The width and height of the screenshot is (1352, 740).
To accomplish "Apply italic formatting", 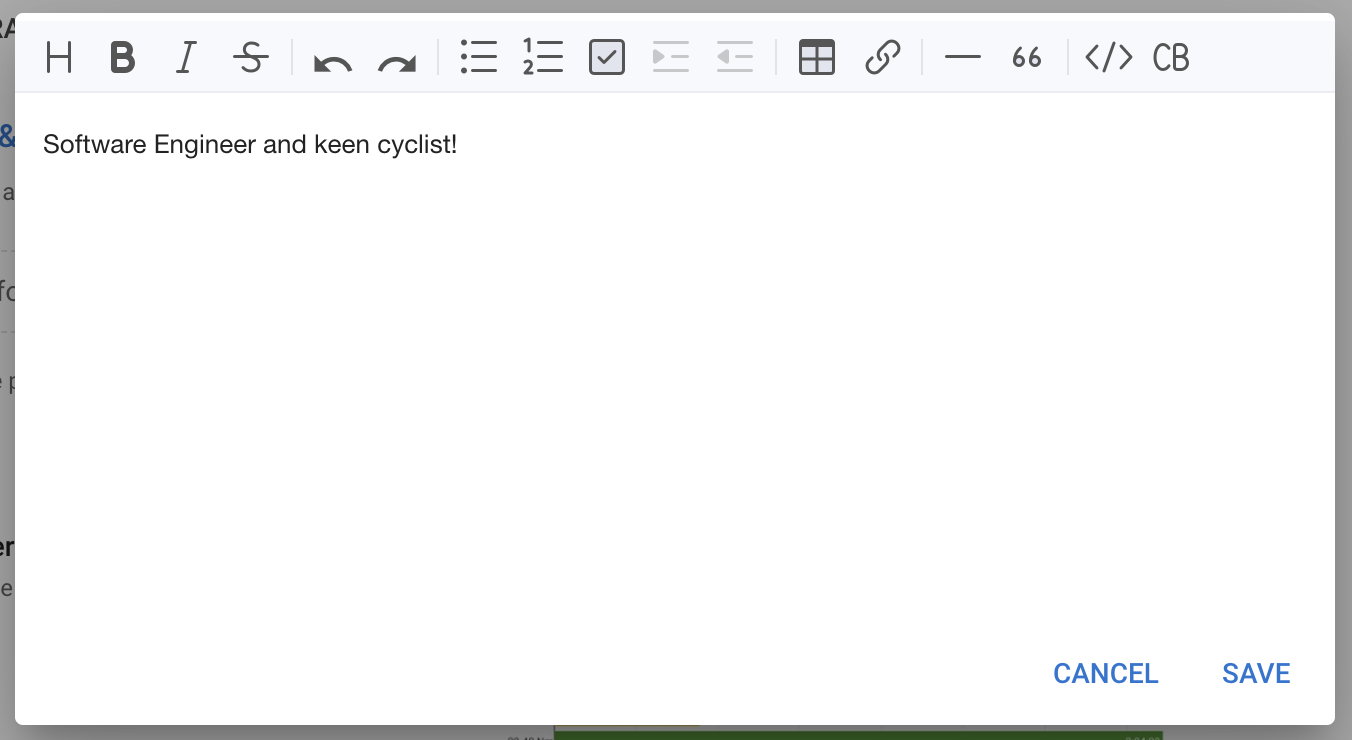I will point(185,58).
